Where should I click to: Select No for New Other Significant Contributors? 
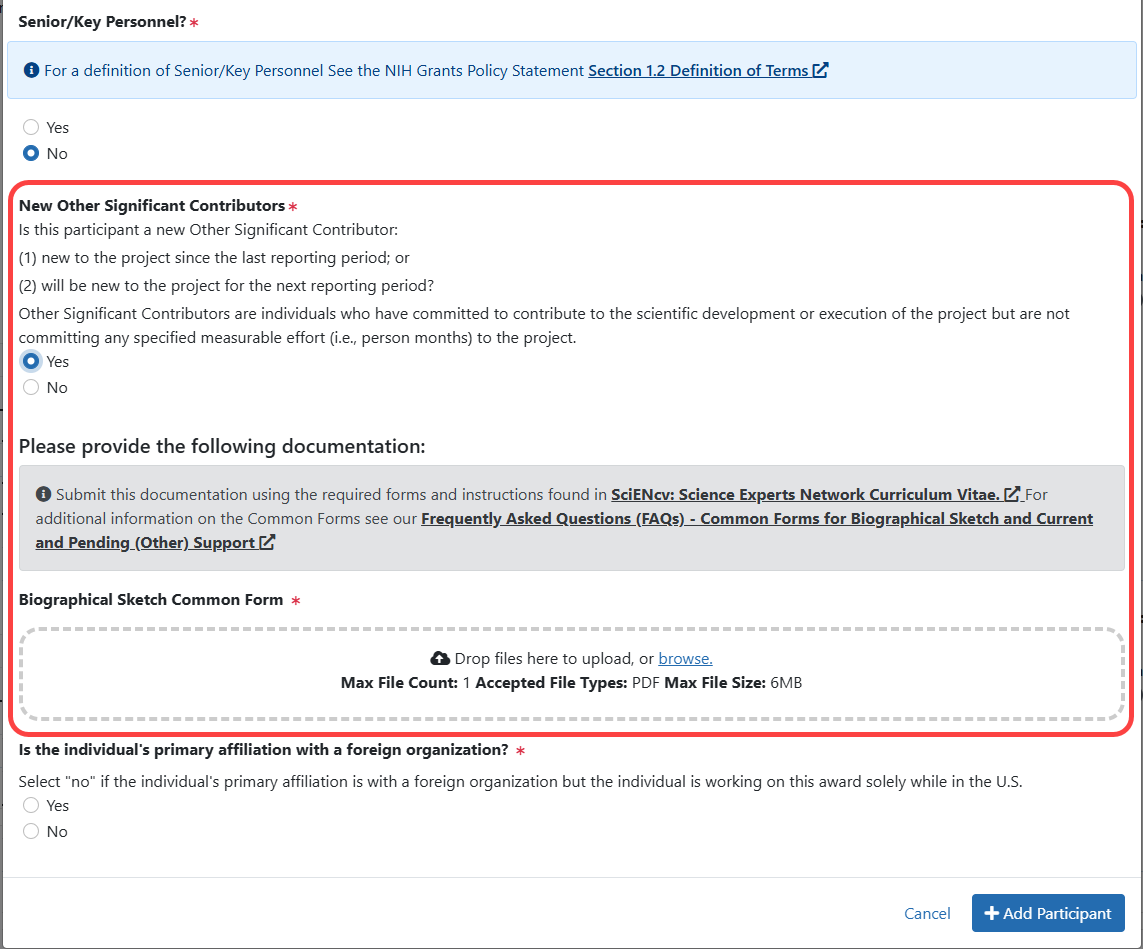(x=30, y=387)
